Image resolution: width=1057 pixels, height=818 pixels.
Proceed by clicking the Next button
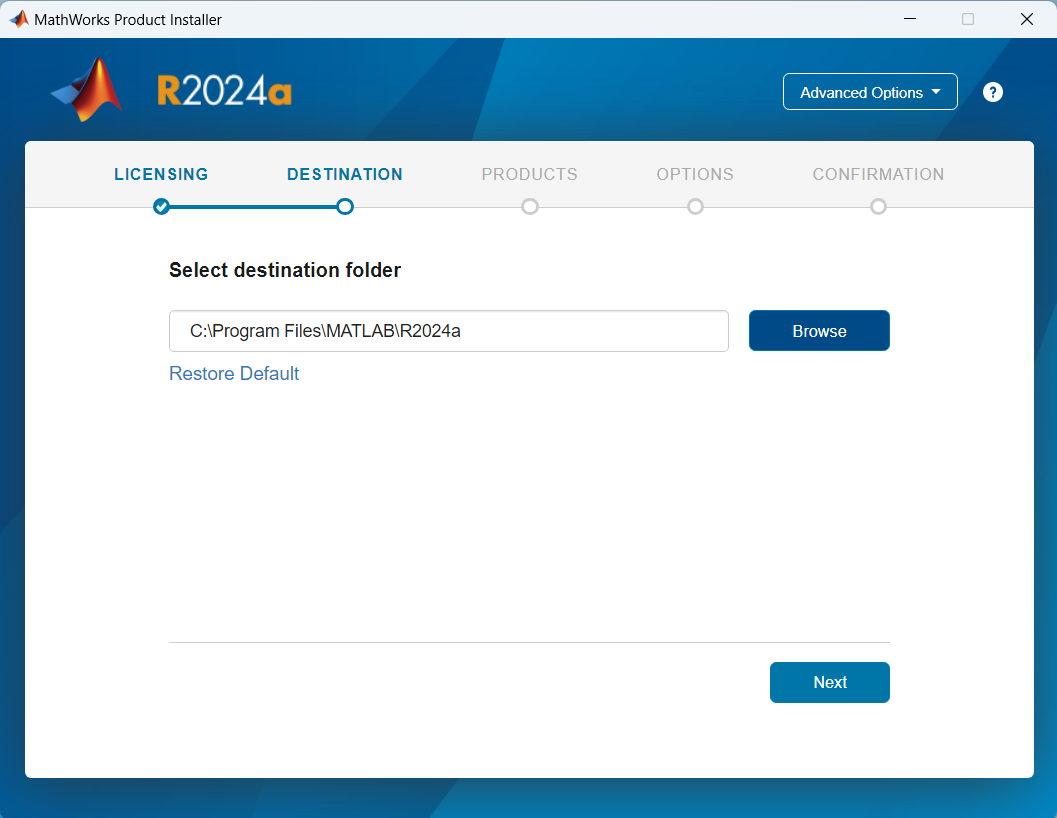829,682
